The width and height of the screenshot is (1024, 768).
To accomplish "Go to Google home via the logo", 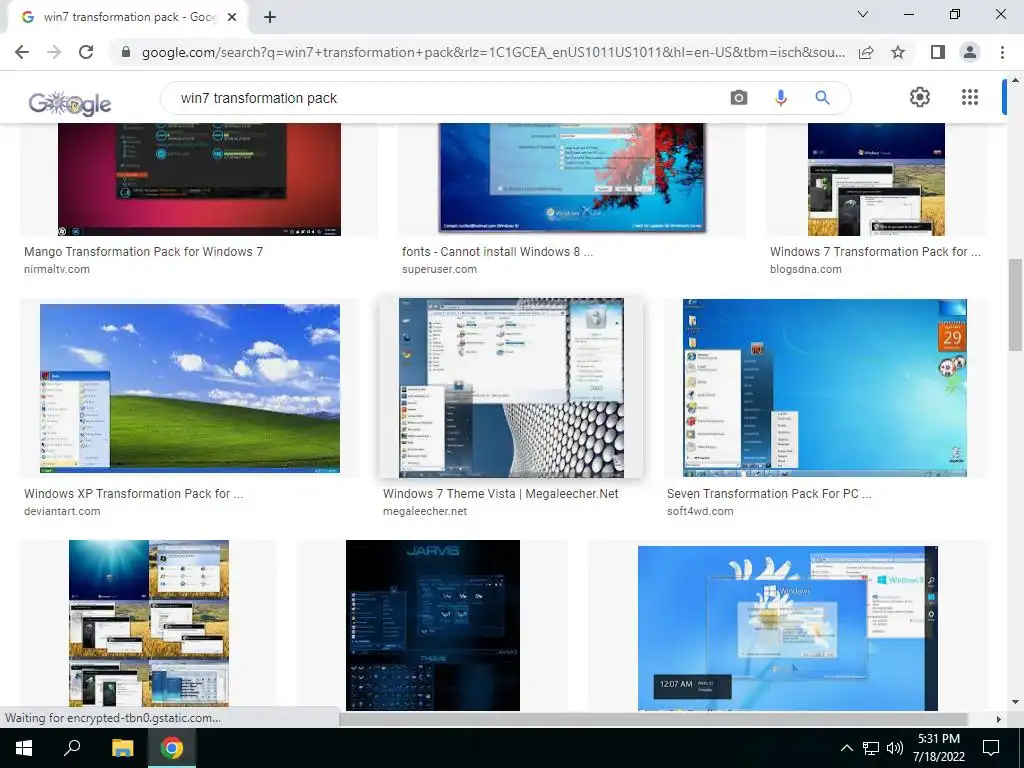I will pos(70,103).
